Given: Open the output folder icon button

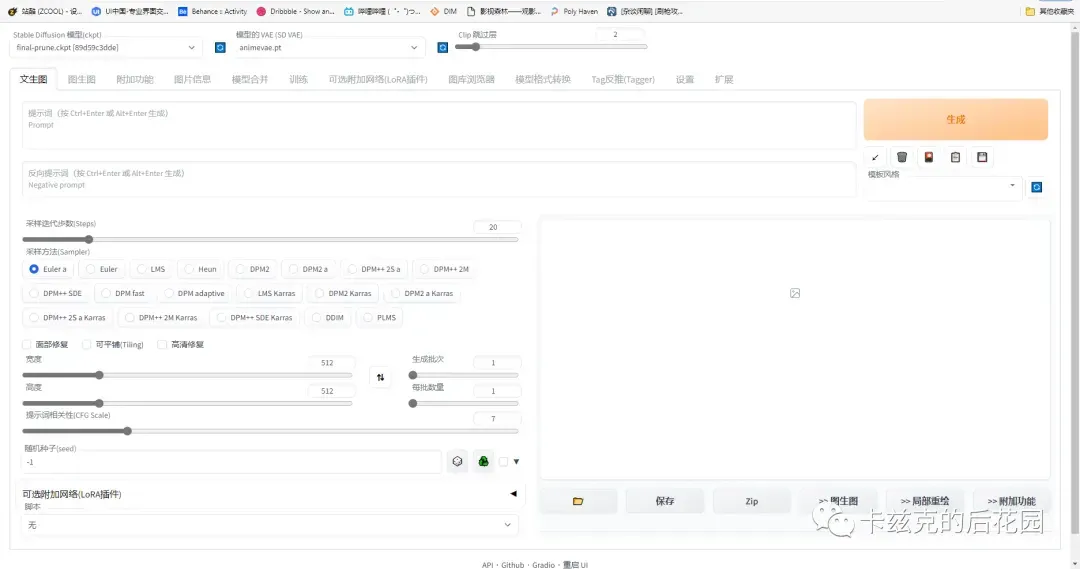Looking at the screenshot, I should [578, 501].
